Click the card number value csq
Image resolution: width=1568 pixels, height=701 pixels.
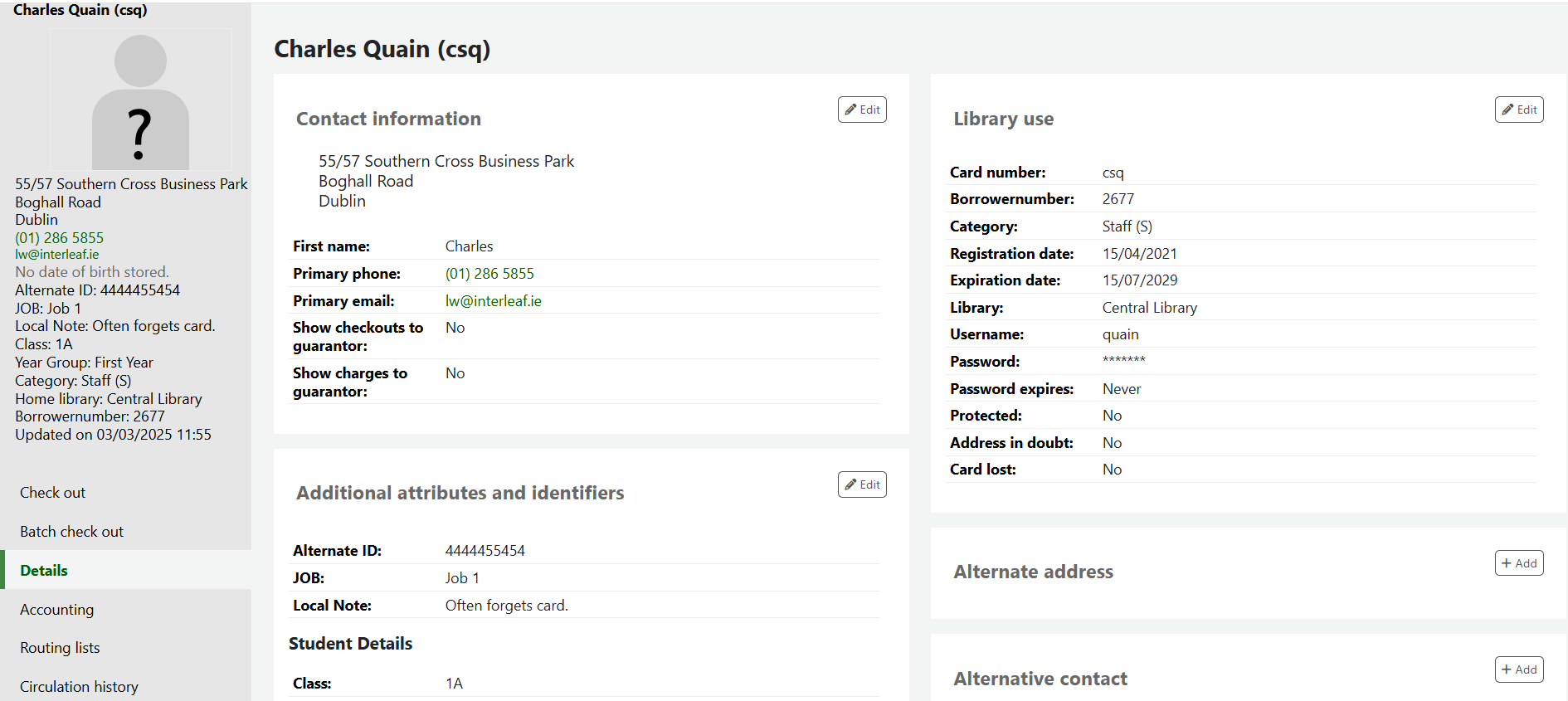click(x=1113, y=173)
